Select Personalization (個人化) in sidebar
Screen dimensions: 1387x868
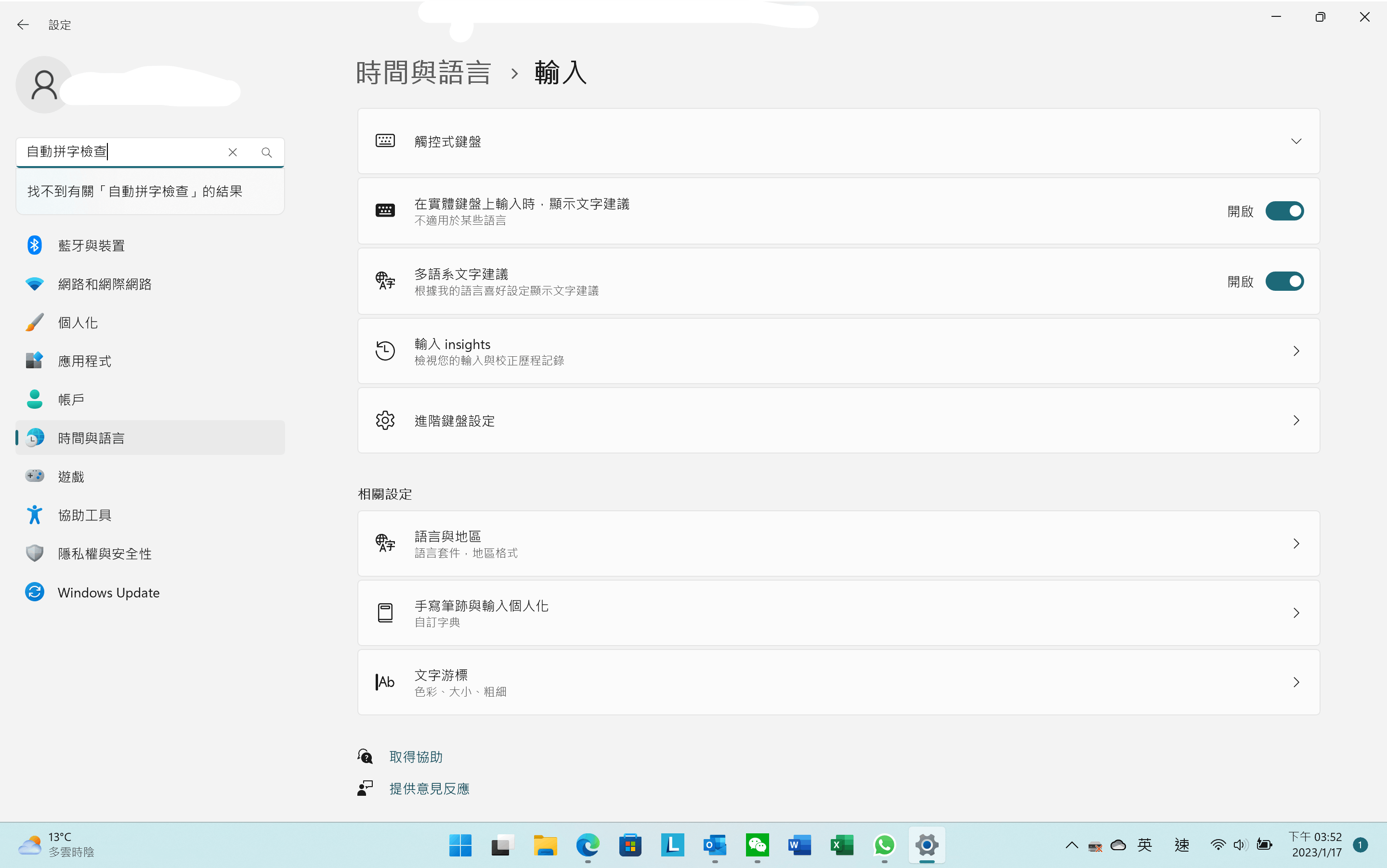point(78,323)
